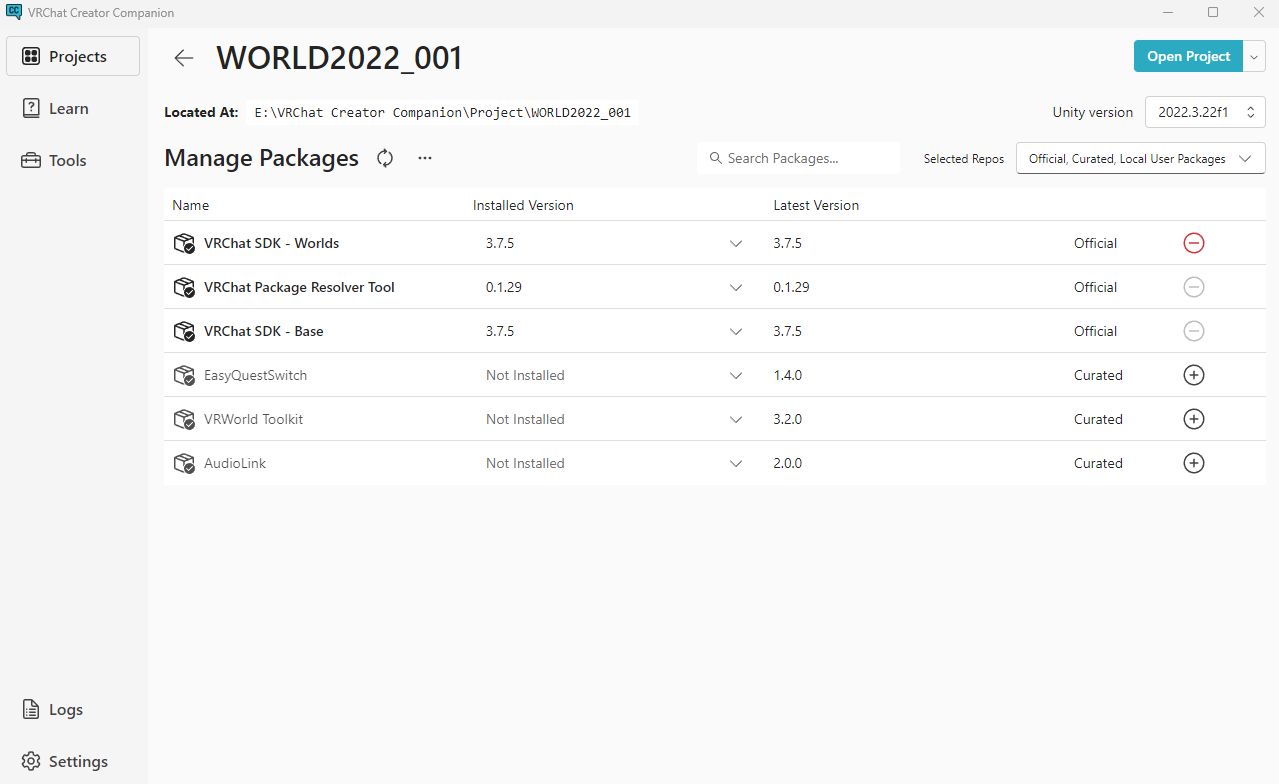Open the Unity version selector
This screenshot has height=784, width=1279.
[x=1205, y=112]
